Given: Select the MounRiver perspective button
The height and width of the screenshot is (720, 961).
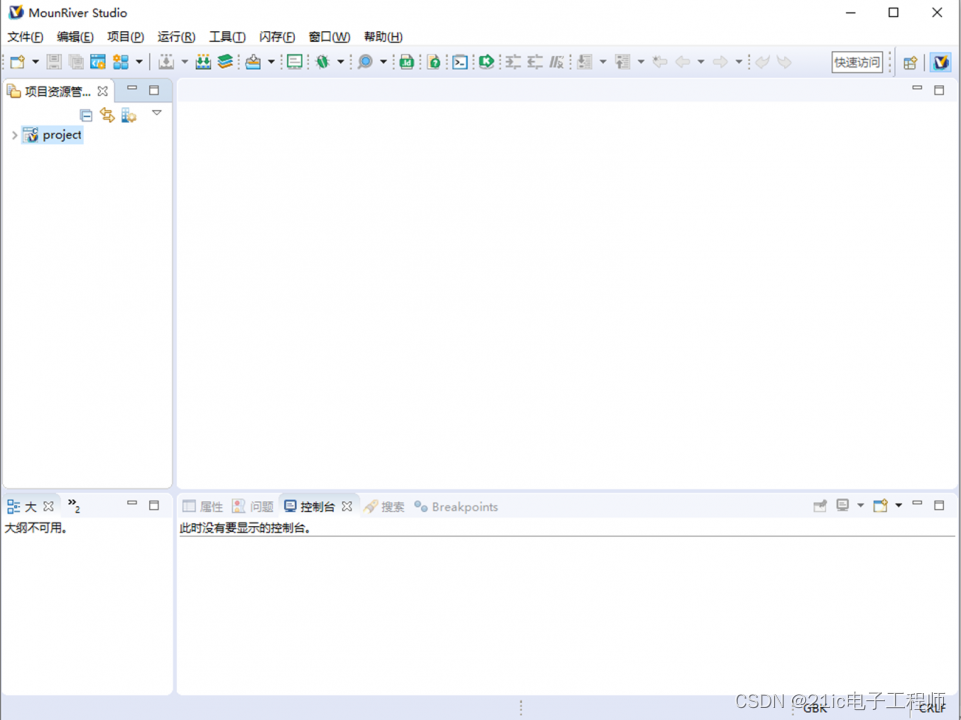Looking at the screenshot, I should (941, 63).
